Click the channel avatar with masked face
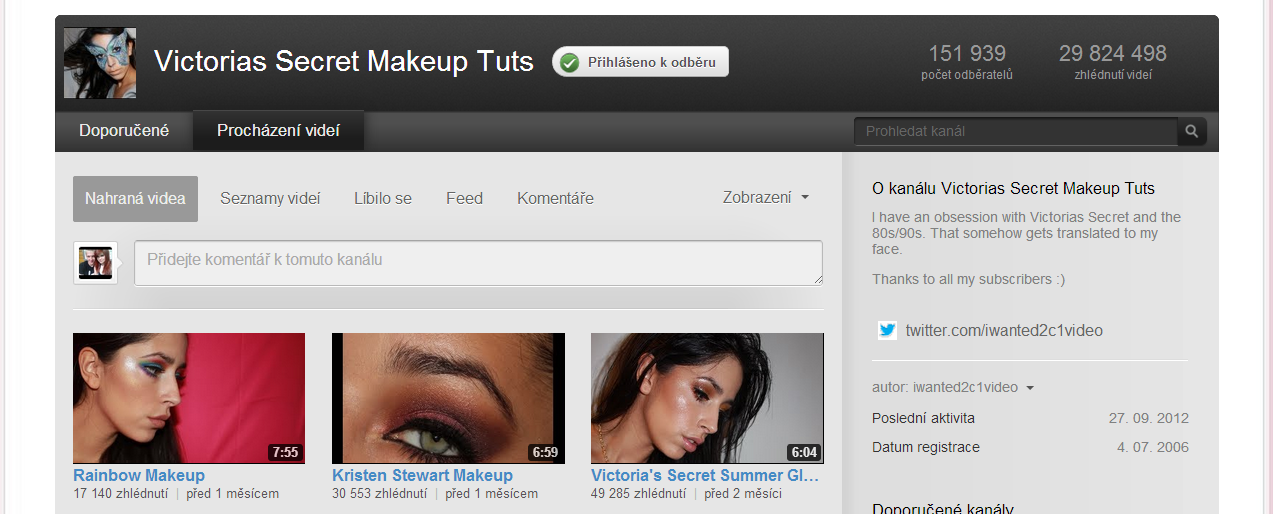The height and width of the screenshot is (514, 1273). 100,62
